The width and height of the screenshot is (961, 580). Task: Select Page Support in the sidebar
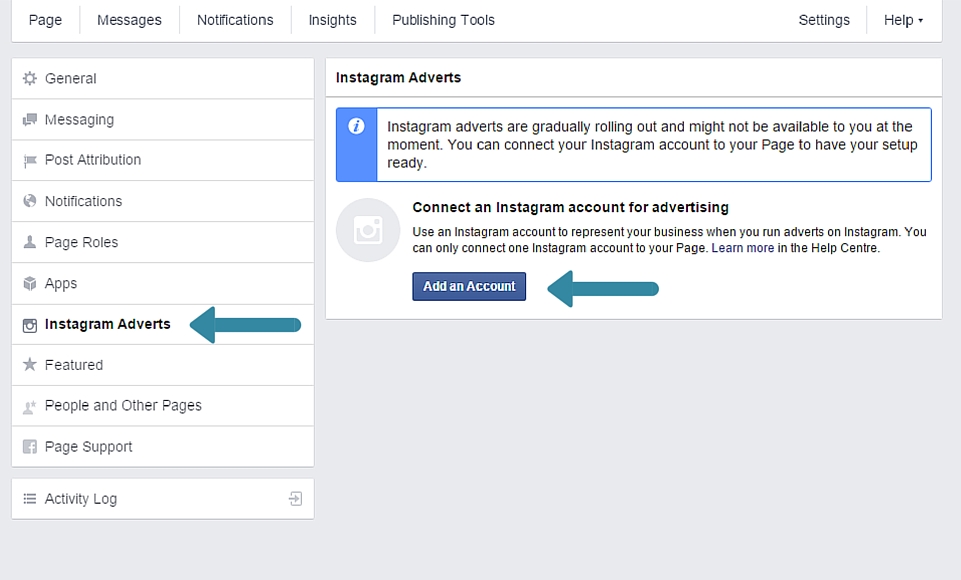tap(162, 447)
